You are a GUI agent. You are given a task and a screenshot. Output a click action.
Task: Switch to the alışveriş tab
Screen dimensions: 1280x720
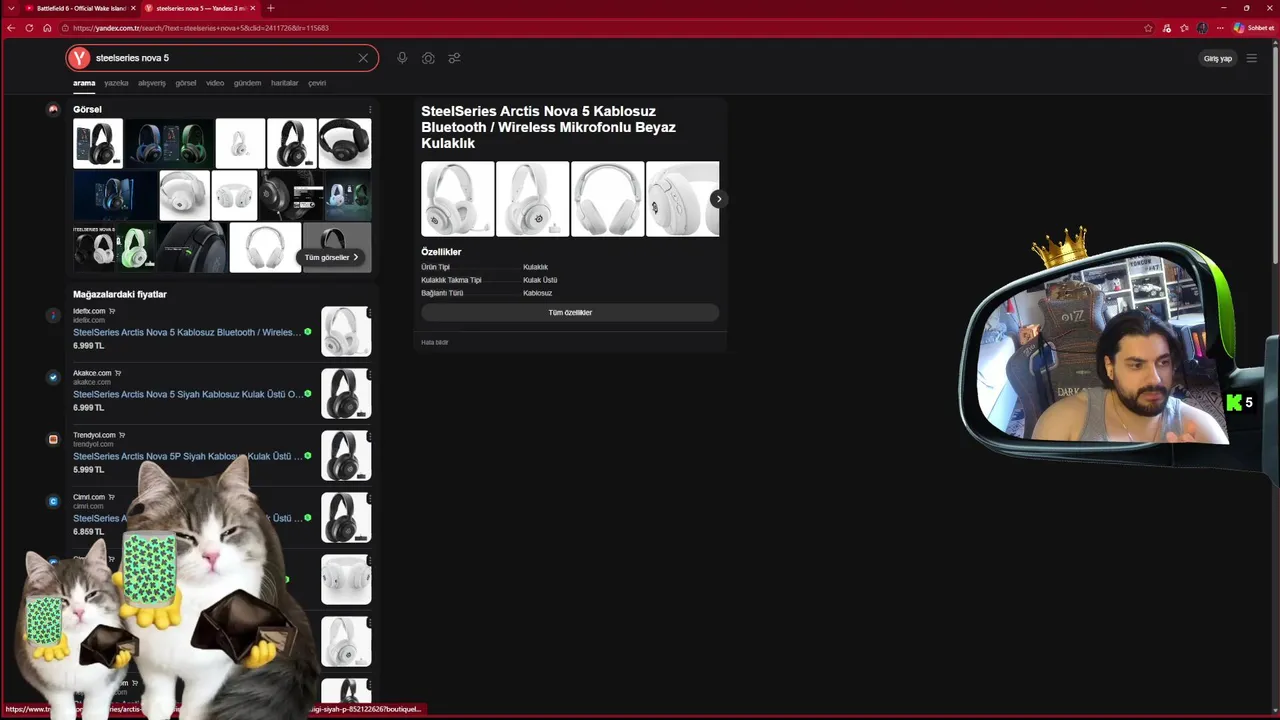point(152,83)
